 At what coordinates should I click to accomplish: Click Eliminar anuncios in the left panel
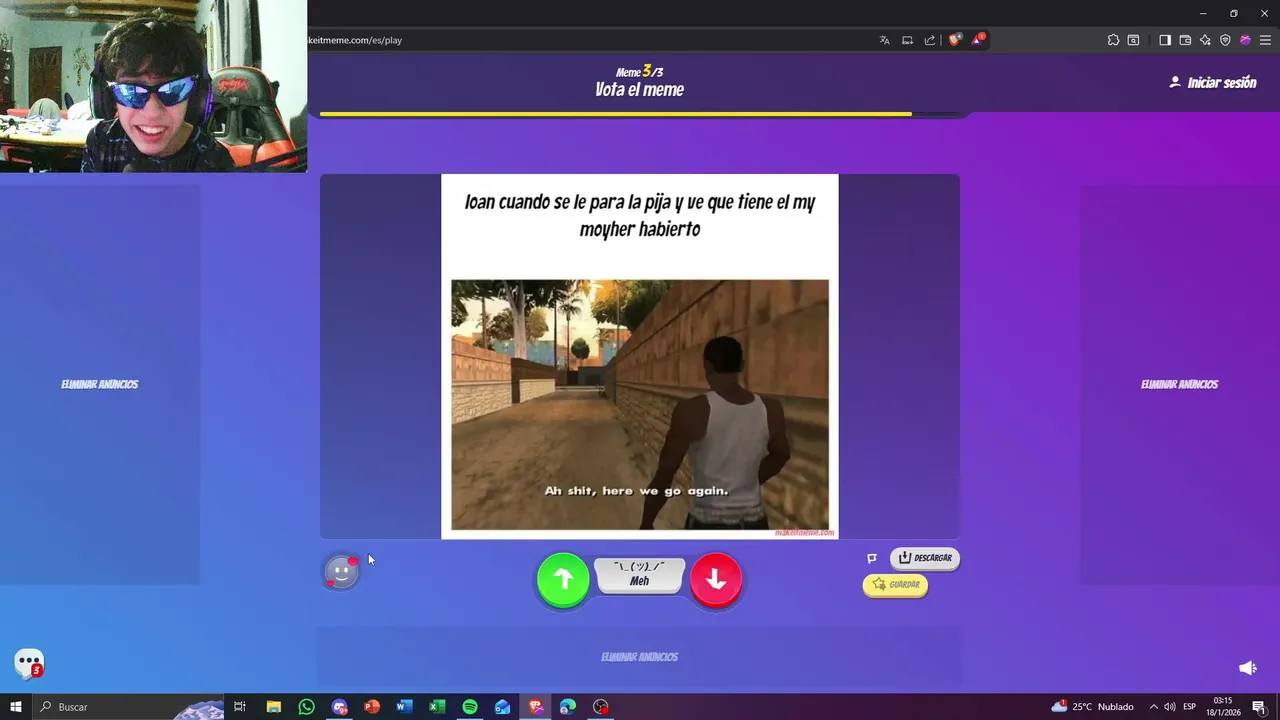pyautogui.click(x=100, y=384)
